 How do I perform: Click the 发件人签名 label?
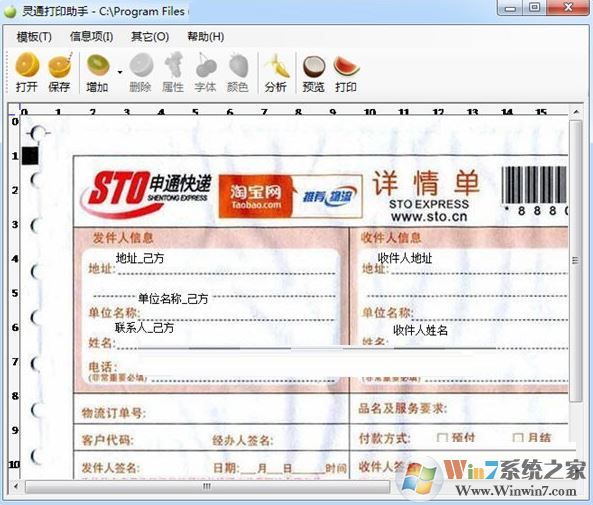point(110,468)
